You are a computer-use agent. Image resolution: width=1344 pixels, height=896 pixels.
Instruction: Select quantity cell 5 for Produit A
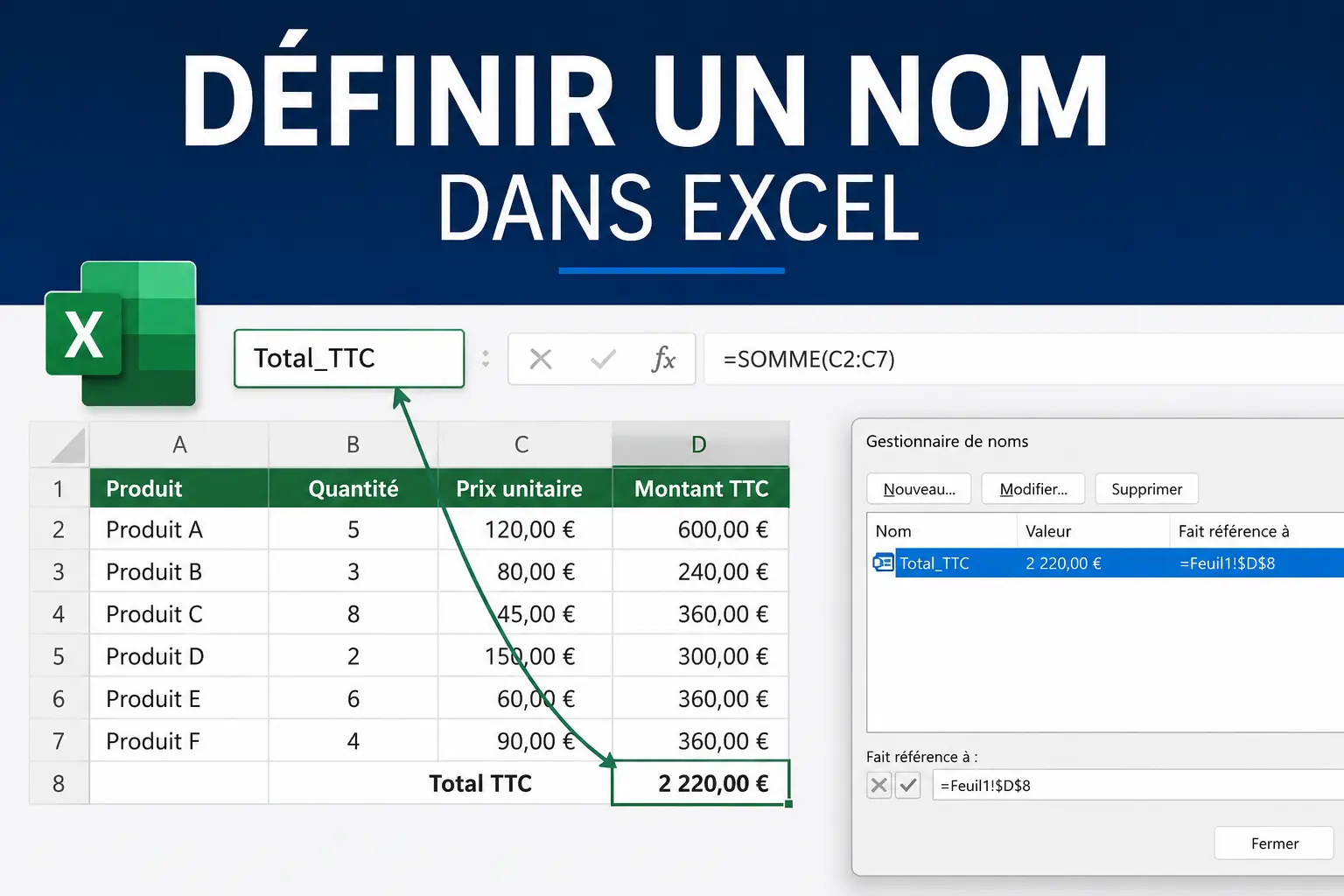click(353, 529)
